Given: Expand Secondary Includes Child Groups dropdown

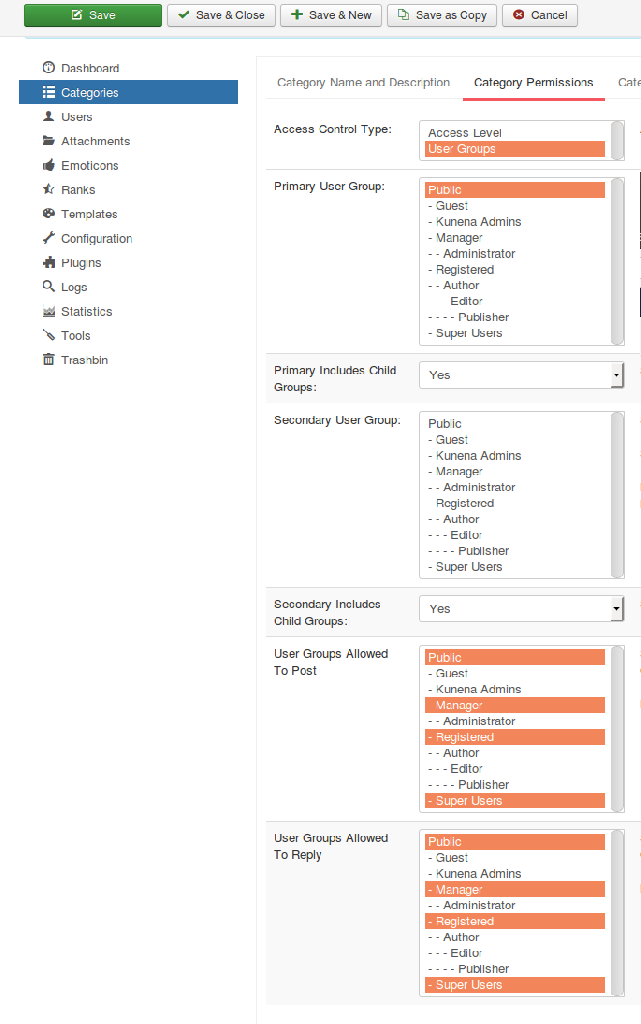Looking at the screenshot, I should 521,608.
